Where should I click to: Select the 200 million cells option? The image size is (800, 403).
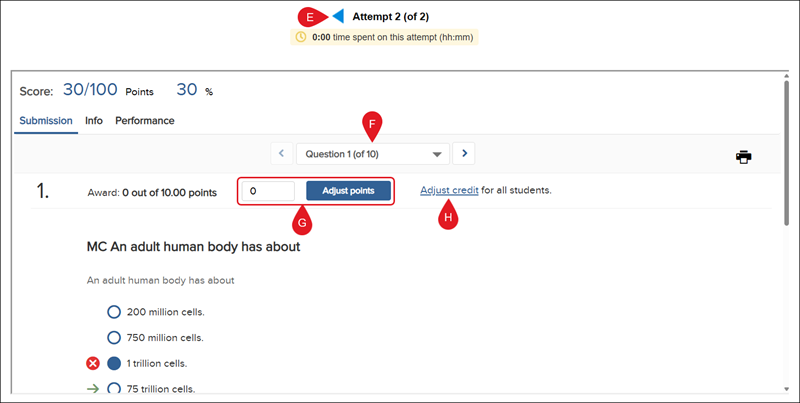(x=114, y=312)
